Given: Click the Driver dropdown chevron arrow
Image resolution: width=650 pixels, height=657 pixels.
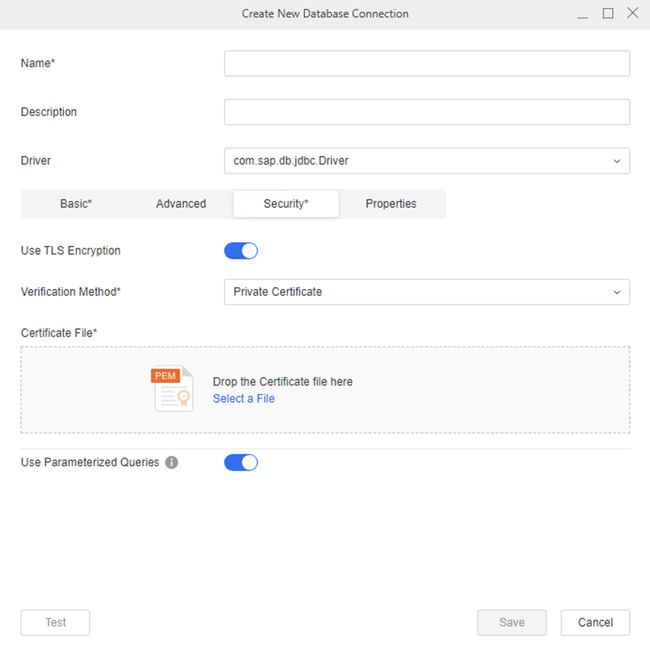Looking at the screenshot, I should (x=615, y=161).
